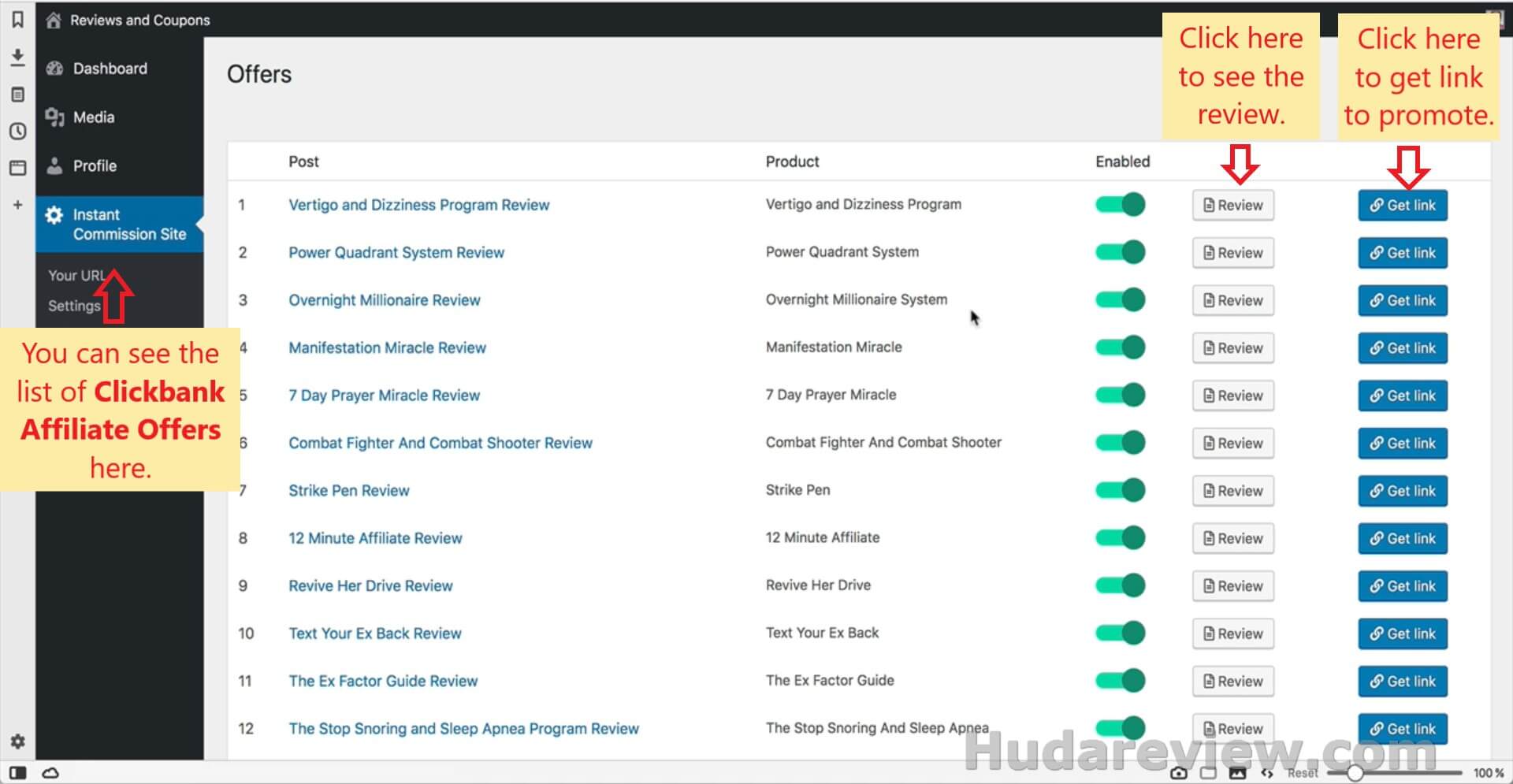This screenshot has width=1513, height=784.
Task: Click the page actions code brackets icon
Action: click(x=1267, y=773)
